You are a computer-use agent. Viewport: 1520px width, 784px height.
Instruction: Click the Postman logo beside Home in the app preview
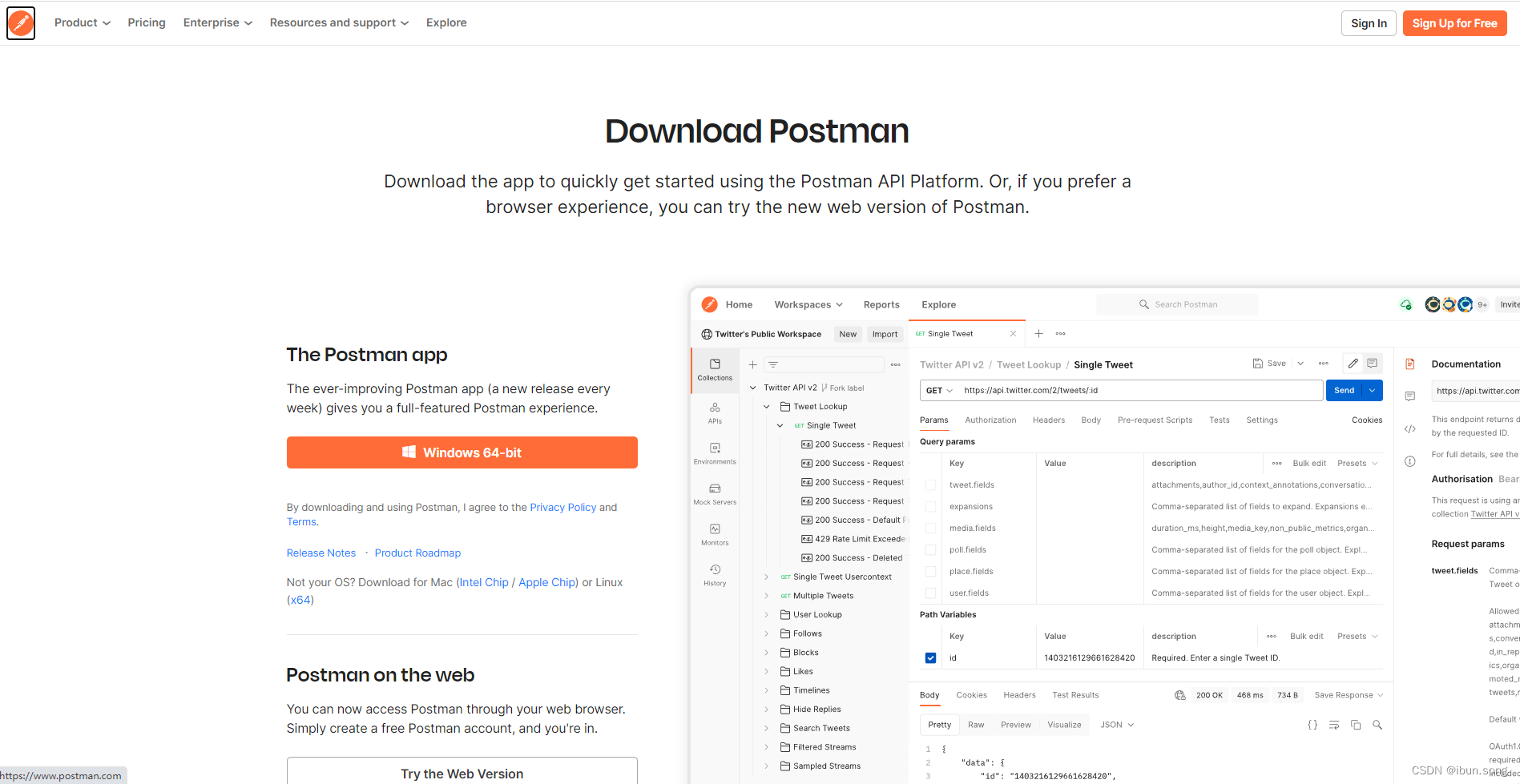(709, 304)
